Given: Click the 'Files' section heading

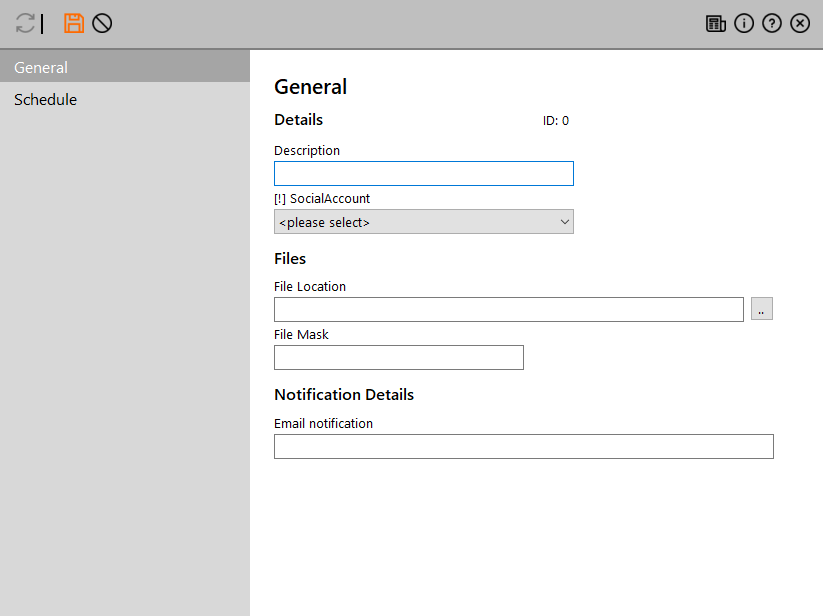Looking at the screenshot, I should point(290,259).
